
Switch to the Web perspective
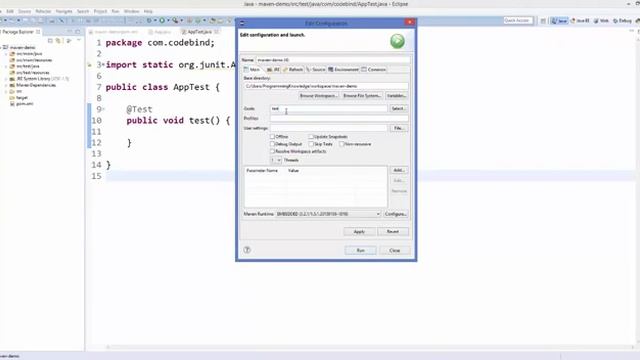(601, 21)
